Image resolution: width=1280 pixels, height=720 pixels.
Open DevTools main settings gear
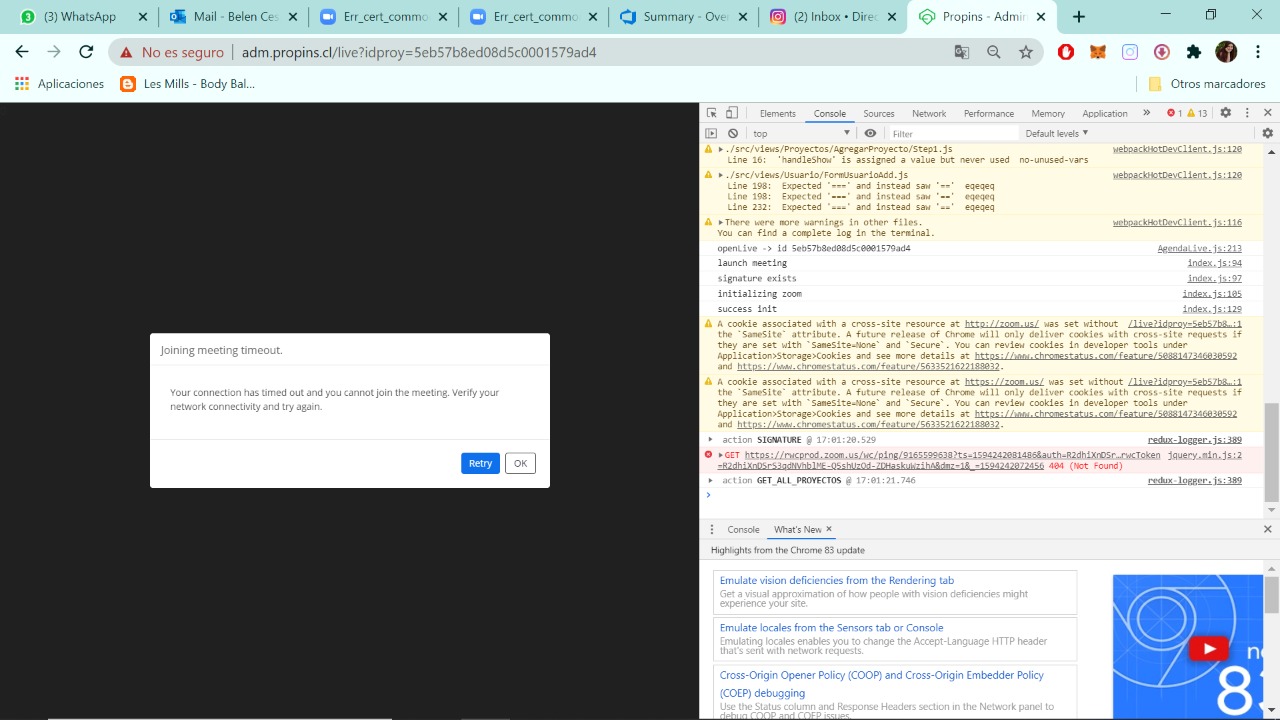pos(1225,113)
